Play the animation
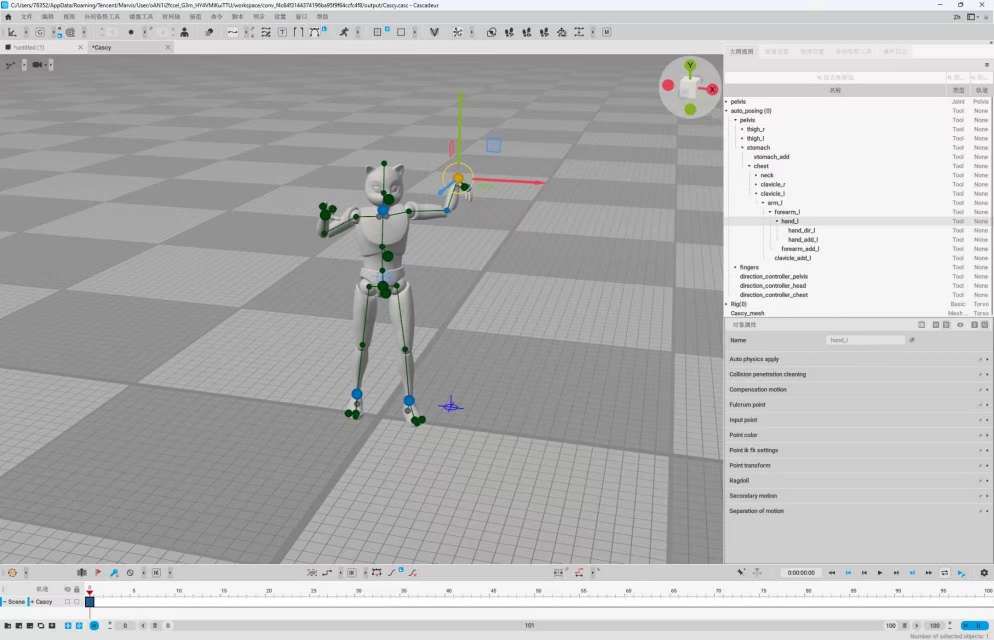Viewport: 994px width, 640px height. pyautogui.click(x=880, y=572)
